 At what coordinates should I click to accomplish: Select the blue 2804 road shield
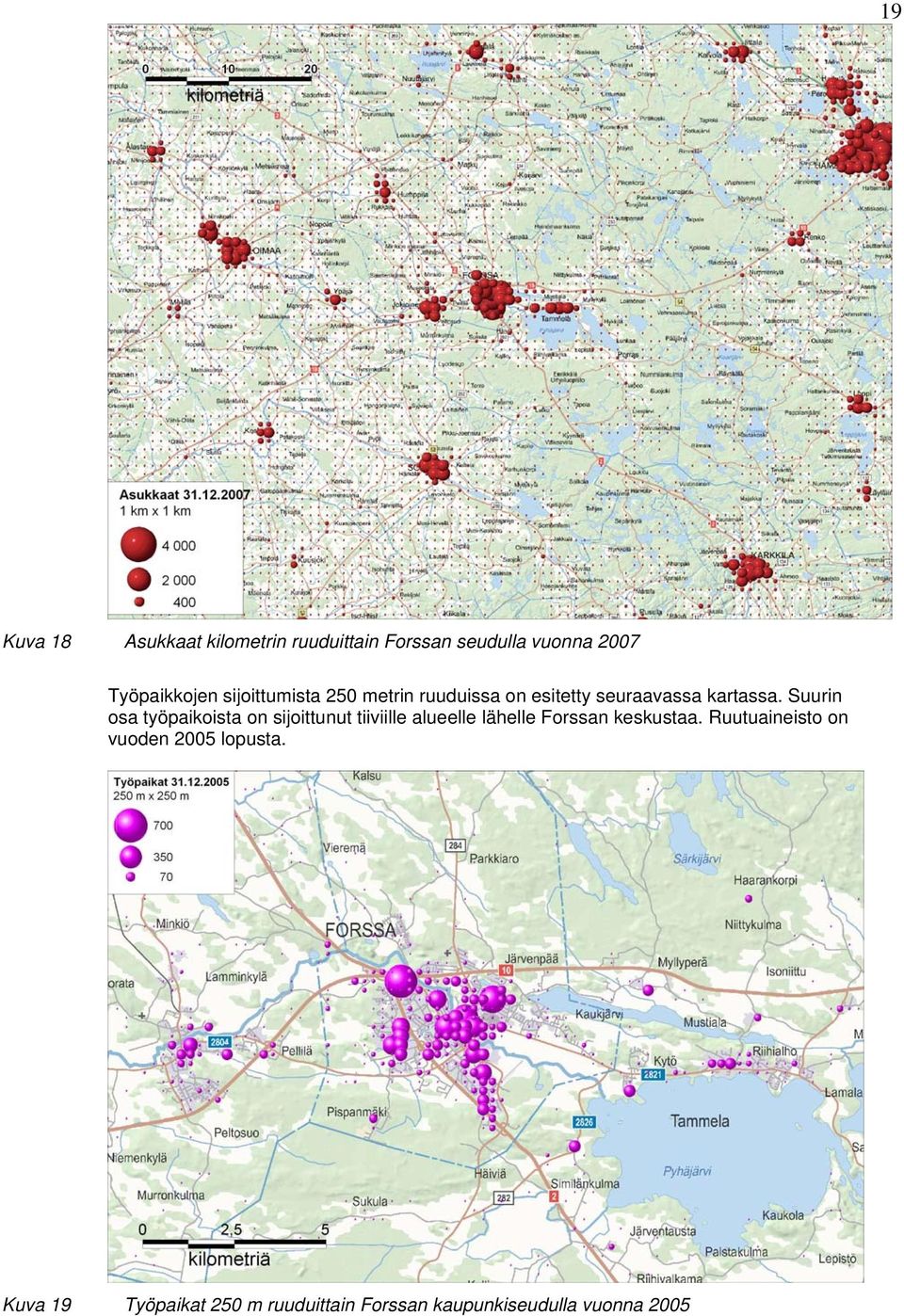[x=219, y=1042]
